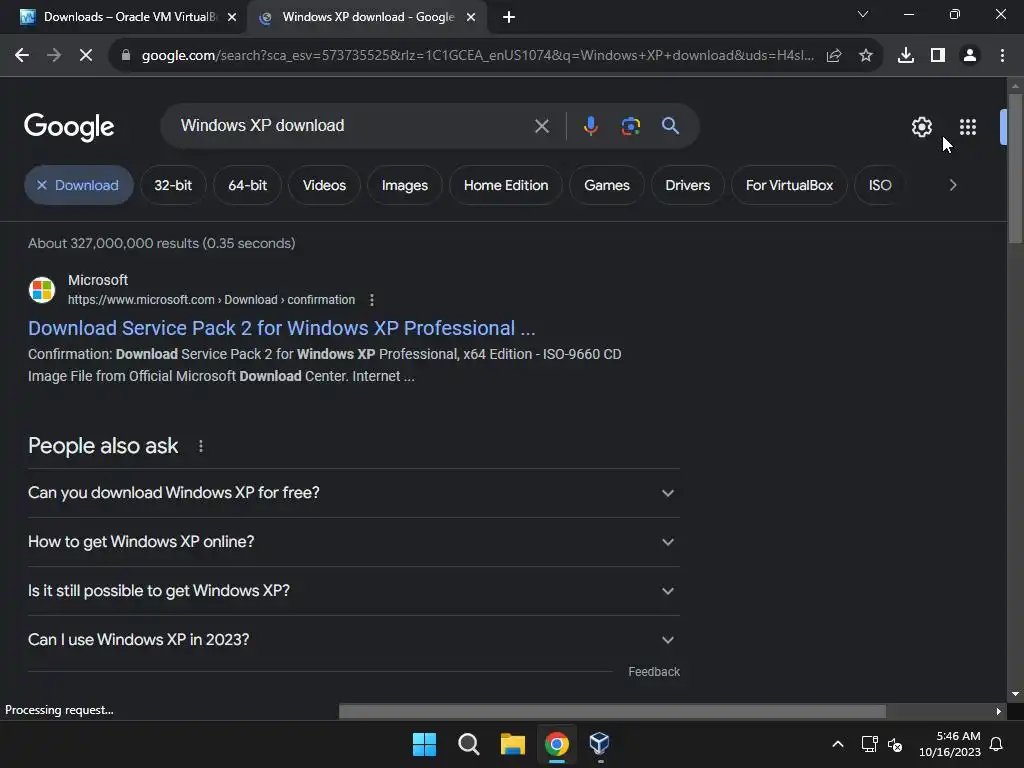Select the Windows XP download Google tab
Image resolution: width=1024 pixels, height=768 pixels.
pos(367,17)
